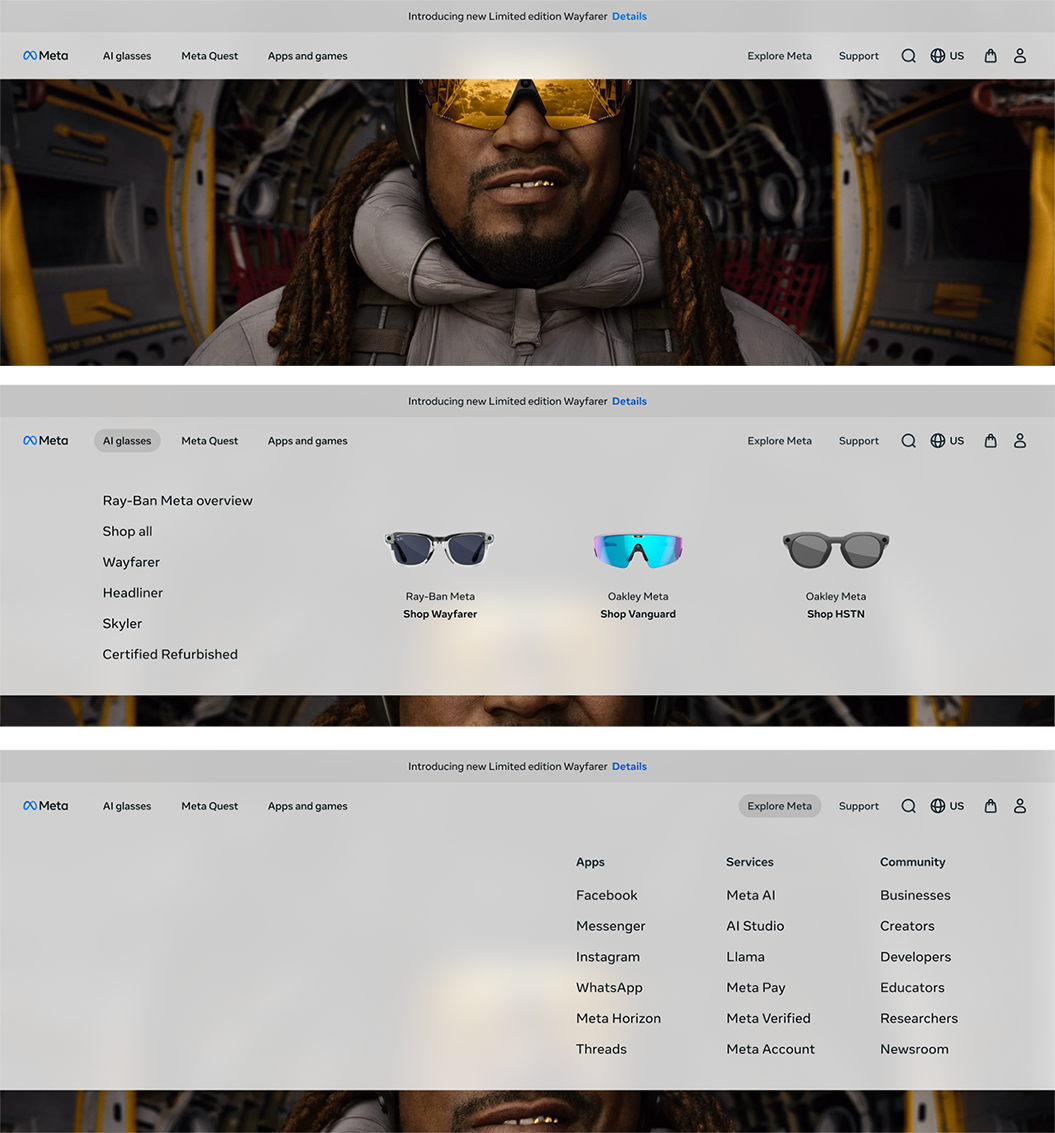The height and width of the screenshot is (1133, 1055).
Task: Open Businesses under Community
Action: pos(915,895)
